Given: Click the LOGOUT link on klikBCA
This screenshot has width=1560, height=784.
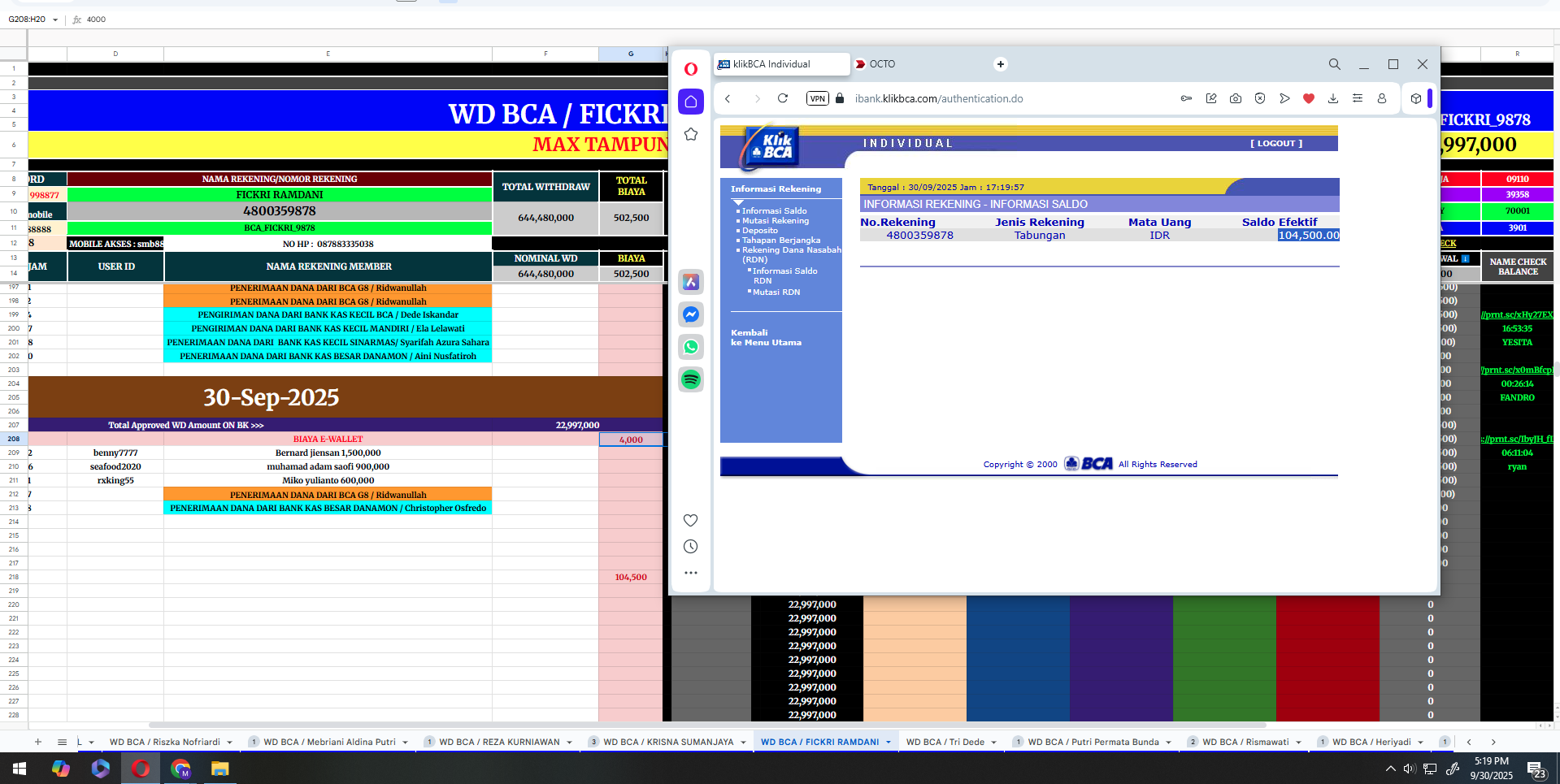Looking at the screenshot, I should coord(1276,143).
